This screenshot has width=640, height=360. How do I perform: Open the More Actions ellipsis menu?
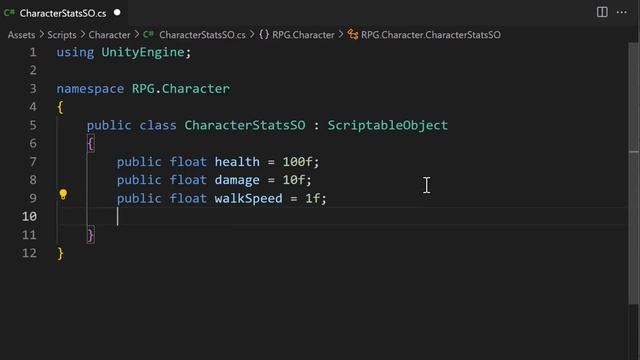[622, 12]
